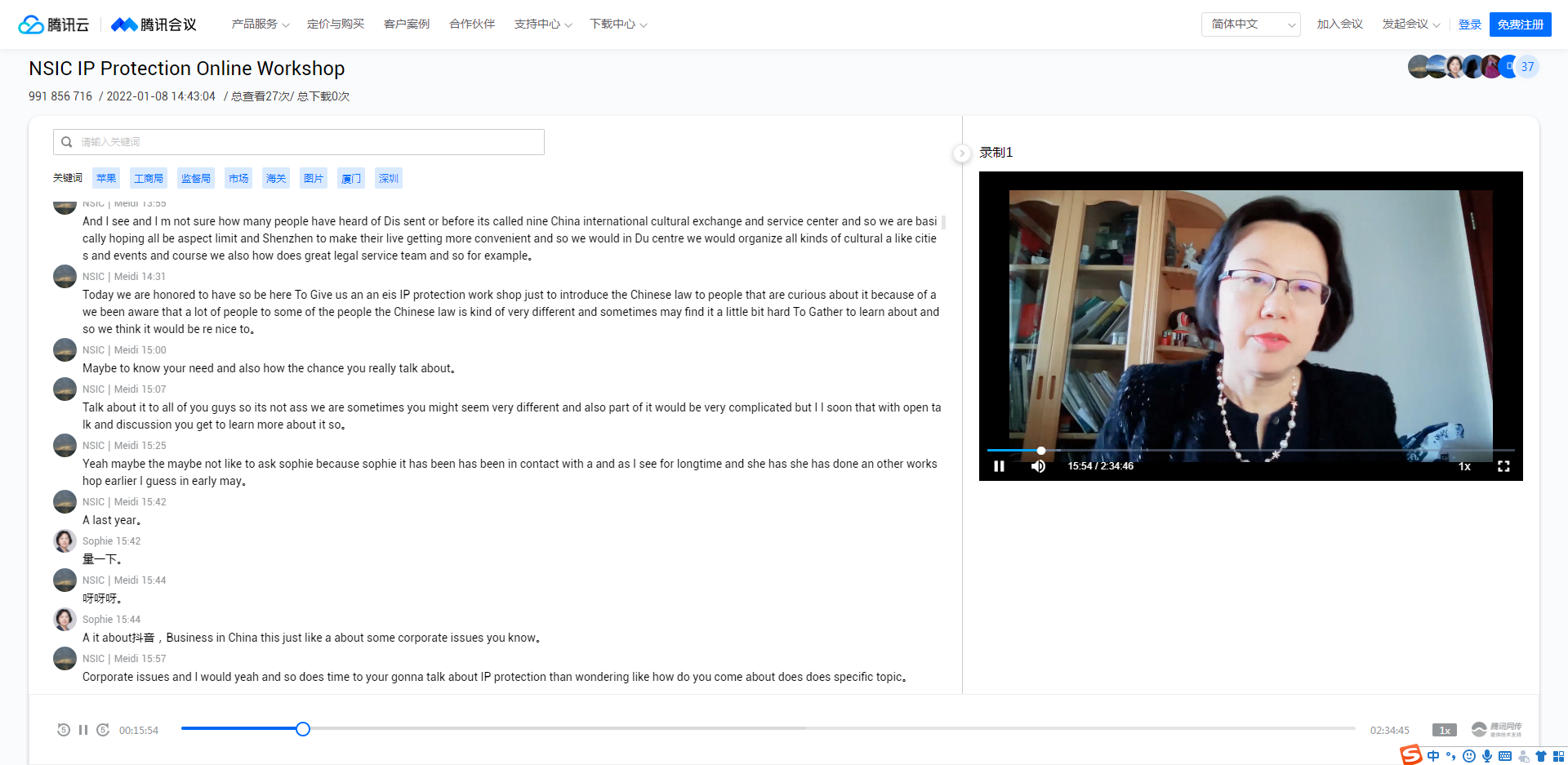Click transcript starting 'Corporate issues and I would'

[494, 677]
